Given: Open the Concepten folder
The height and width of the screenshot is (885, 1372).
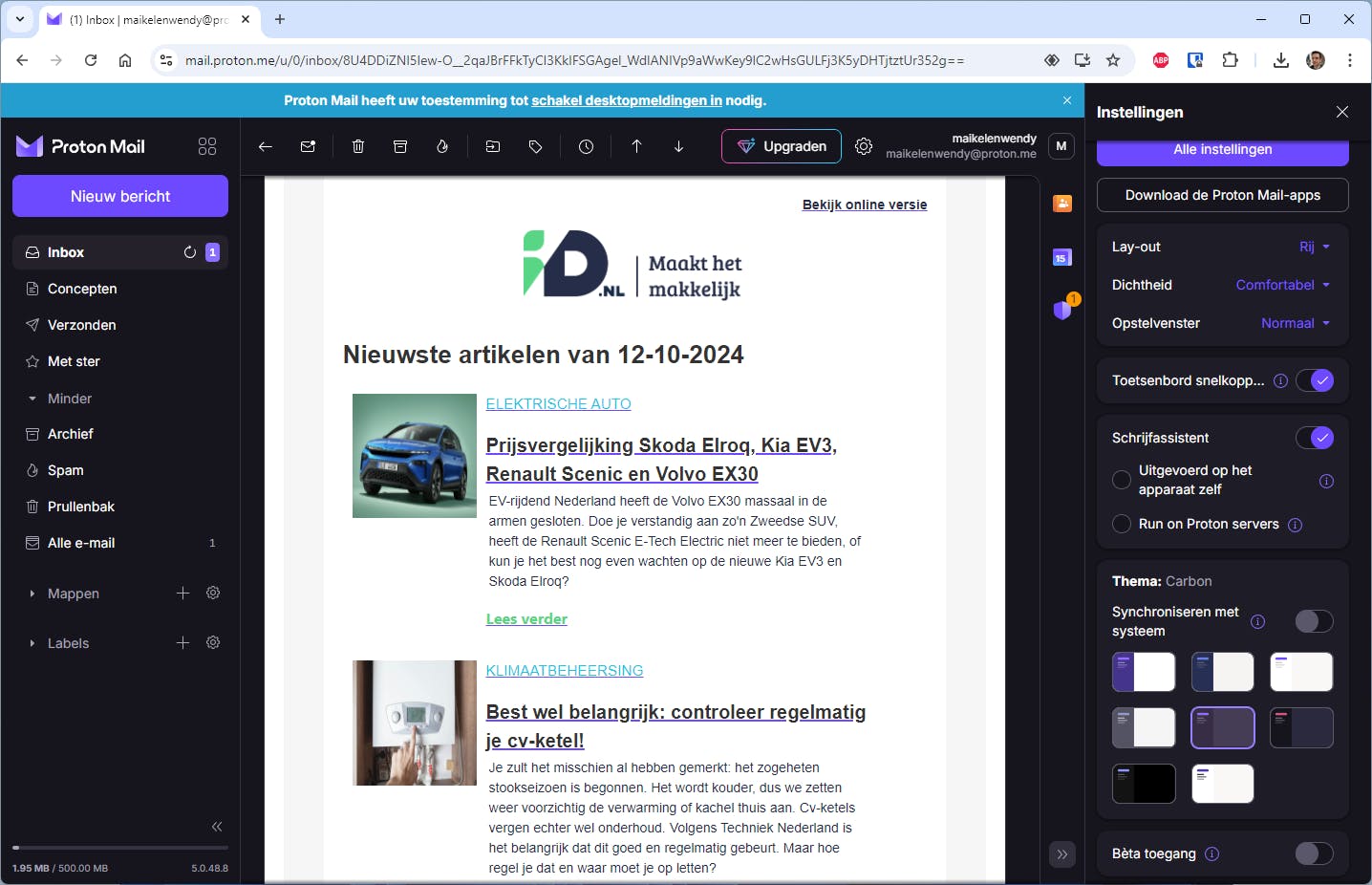Looking at the screenshot, I should point(120,289).
